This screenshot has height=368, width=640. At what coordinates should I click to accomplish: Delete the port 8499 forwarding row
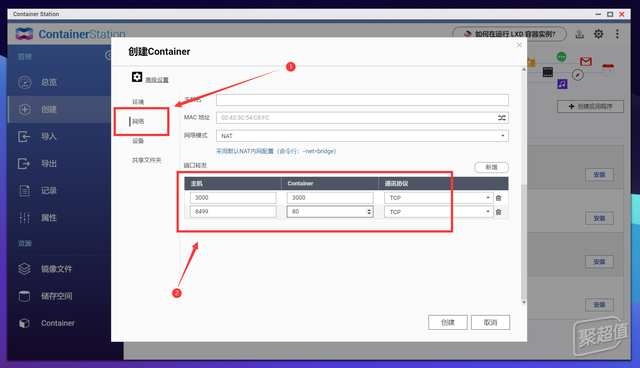(498, 212)
